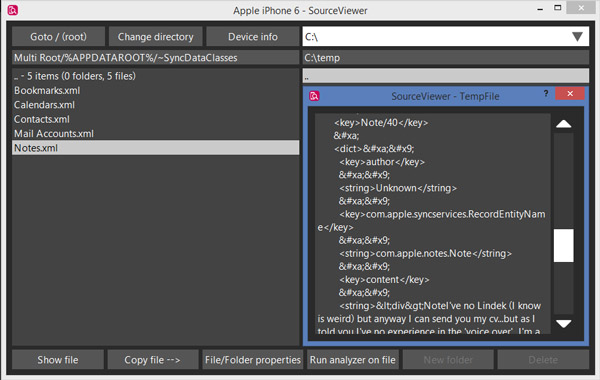Select Mail Accounts.xml in file list
Viewport: 600px width, 380px height.
[155, 134]
